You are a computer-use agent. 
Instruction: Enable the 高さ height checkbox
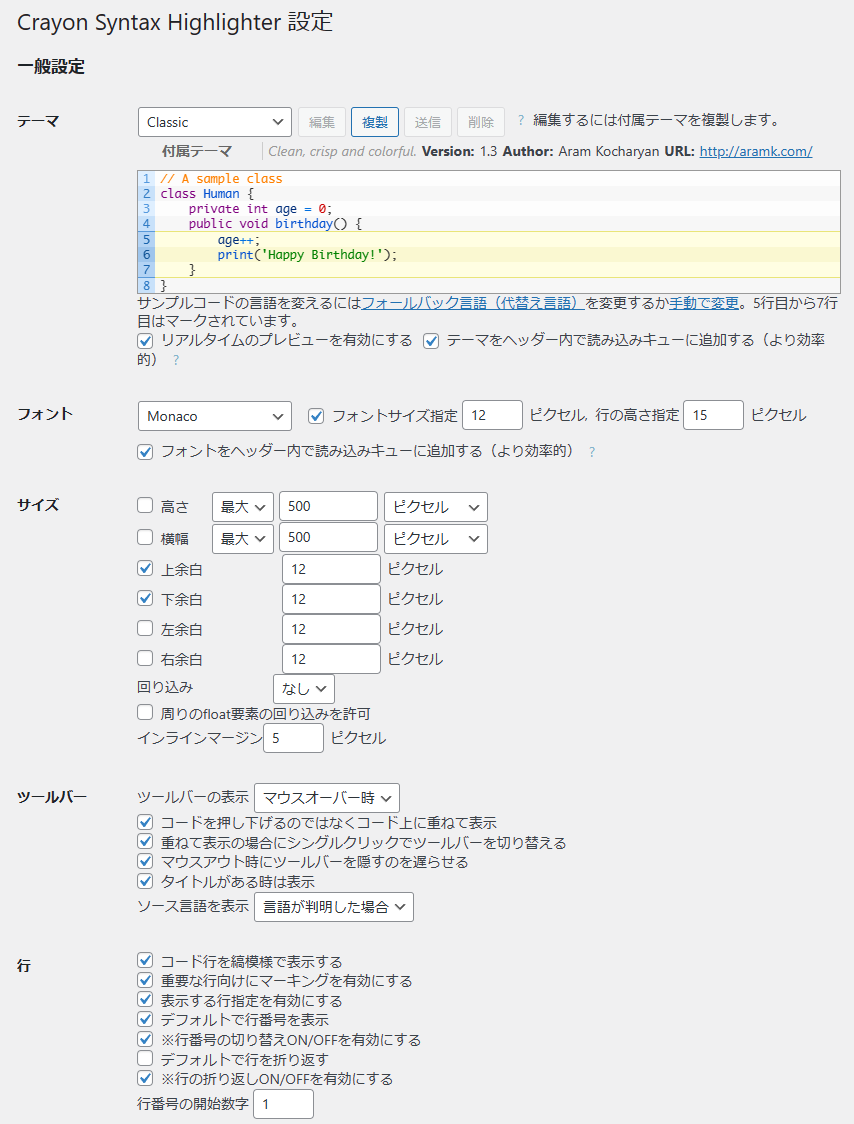pos(146,505)
